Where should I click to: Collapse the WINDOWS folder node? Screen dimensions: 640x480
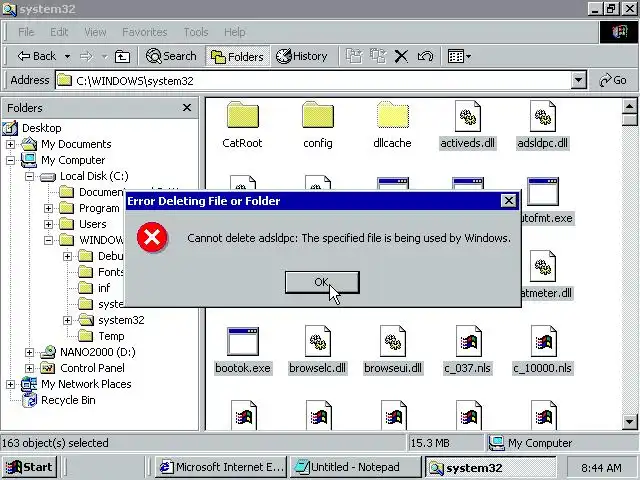tap(48, 240)
